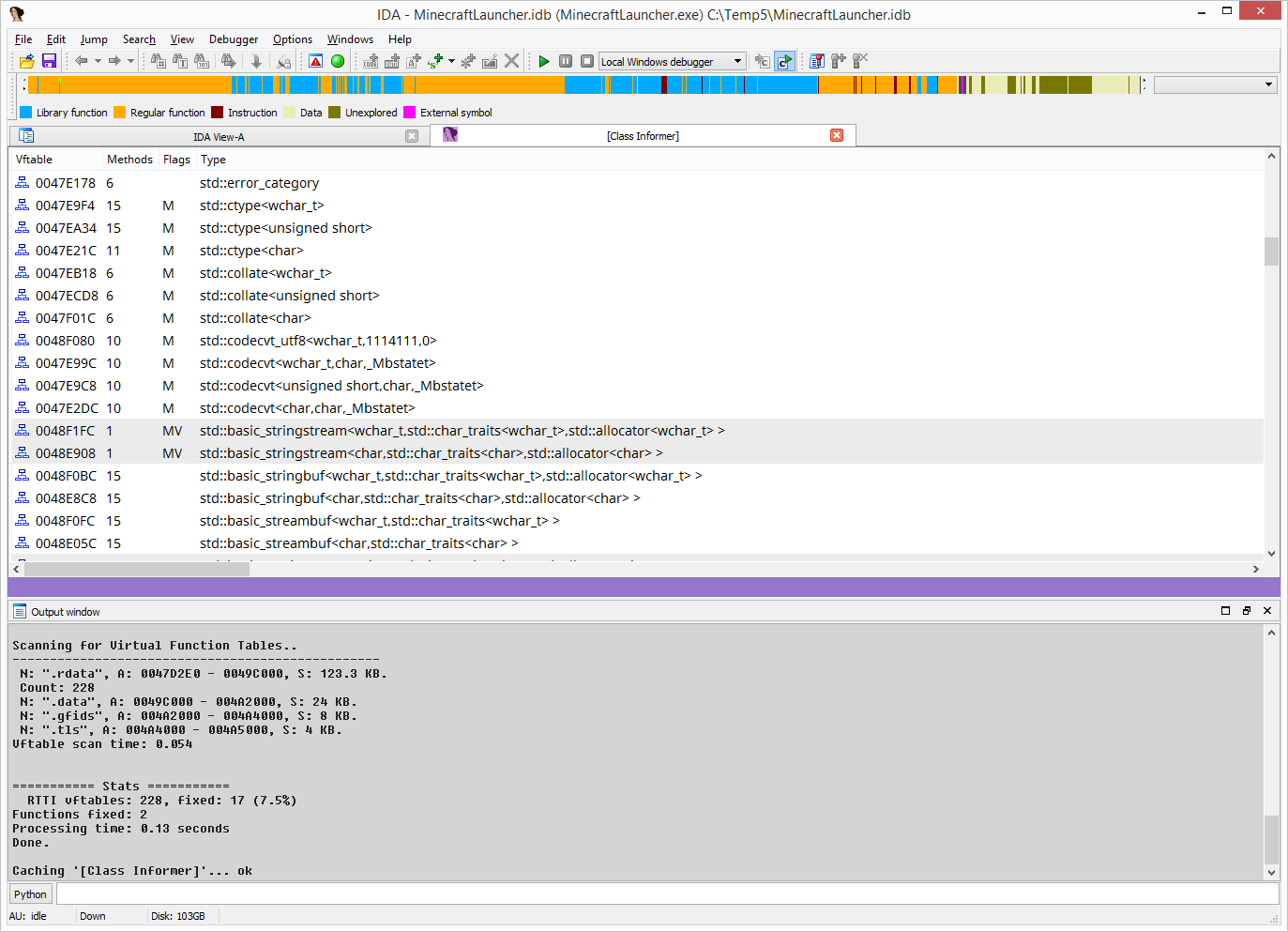Viewport: 1288px width, 932px height.
Task: Click the Open file toolbar icon
Action: point(26,61)
